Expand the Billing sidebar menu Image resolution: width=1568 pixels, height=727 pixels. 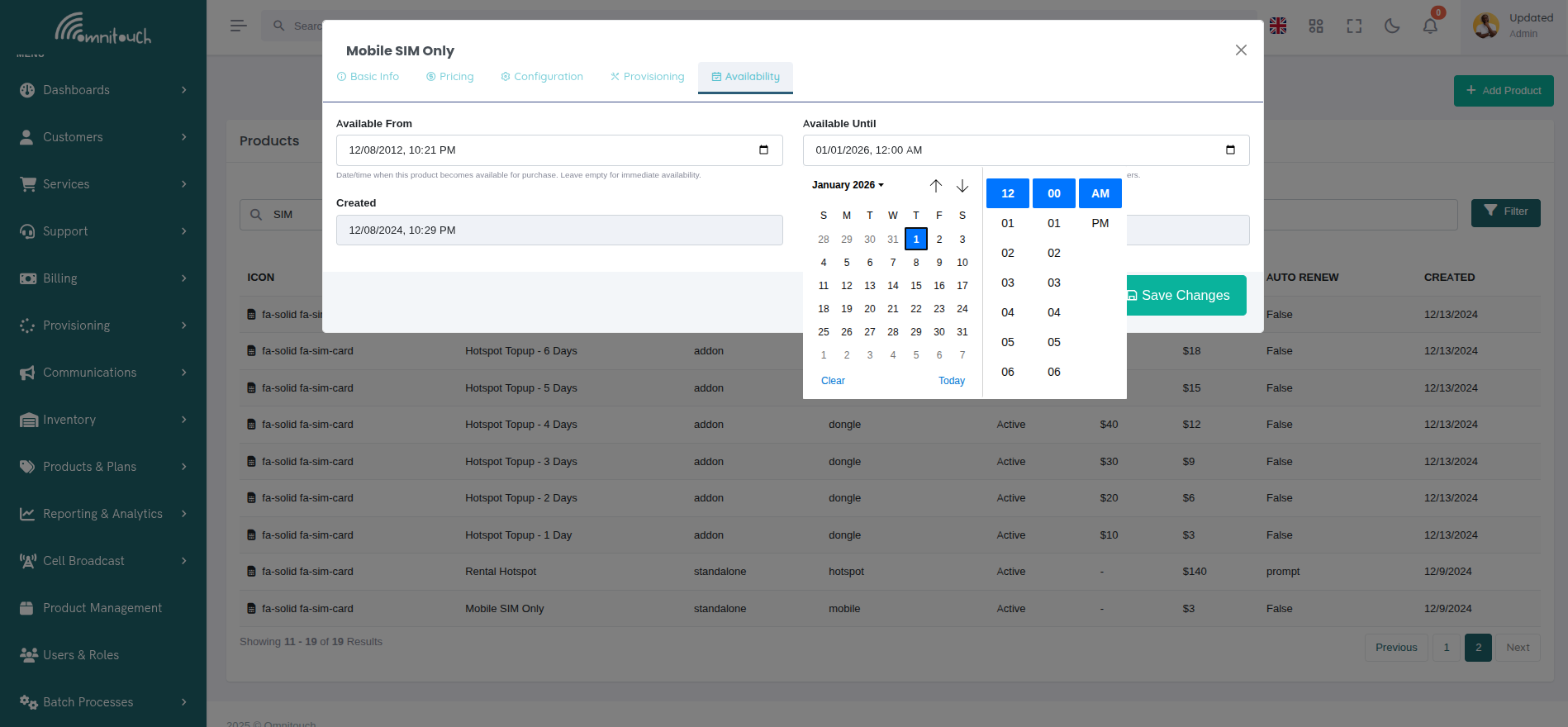(x=103, y=278)
